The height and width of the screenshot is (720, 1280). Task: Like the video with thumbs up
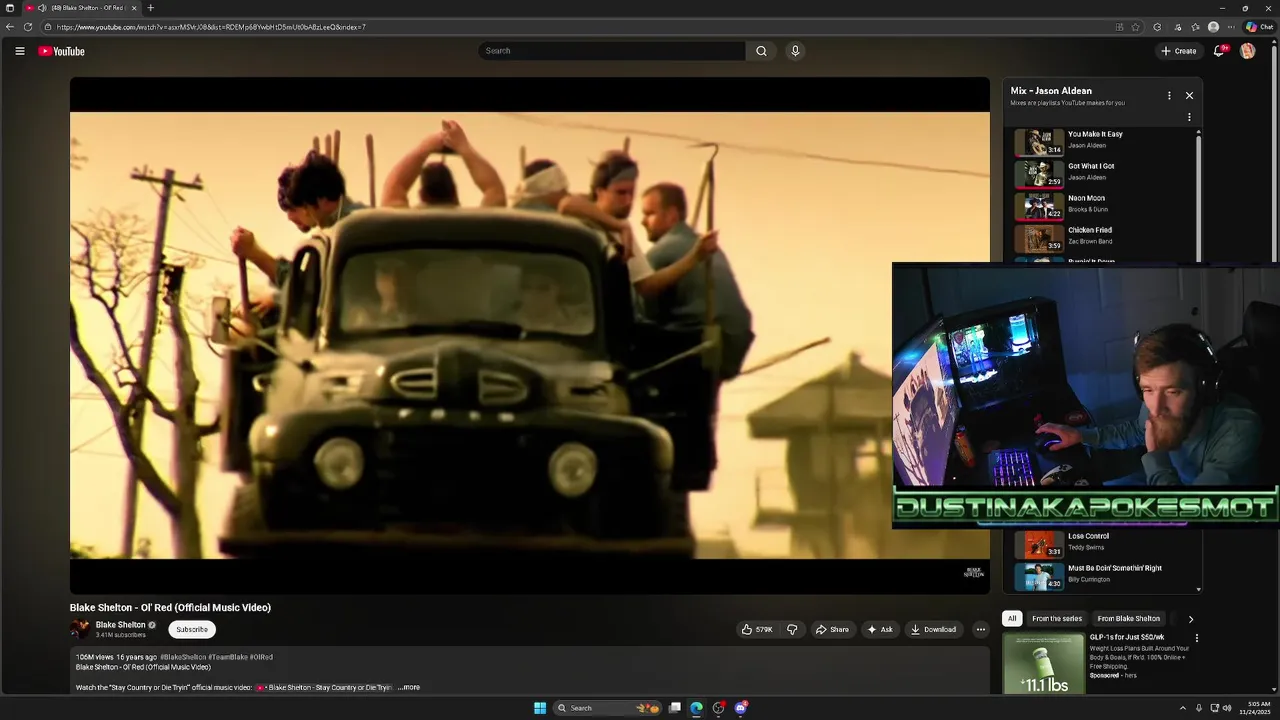757,629
